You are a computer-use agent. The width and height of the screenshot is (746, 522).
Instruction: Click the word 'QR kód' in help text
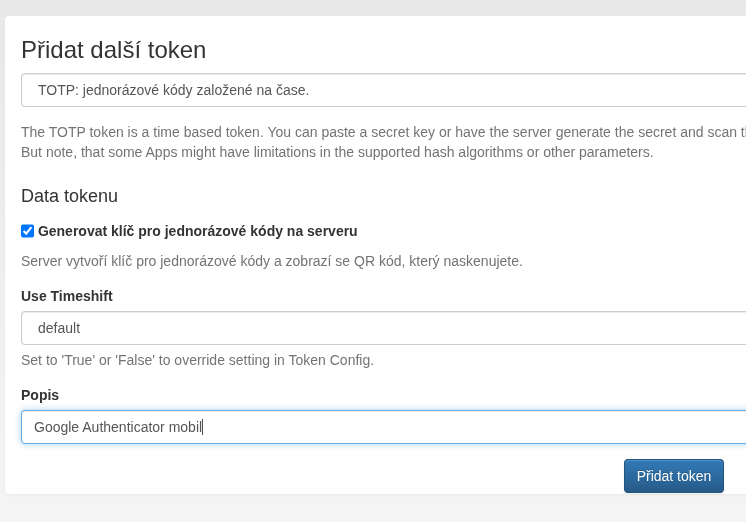click(377, 261)
